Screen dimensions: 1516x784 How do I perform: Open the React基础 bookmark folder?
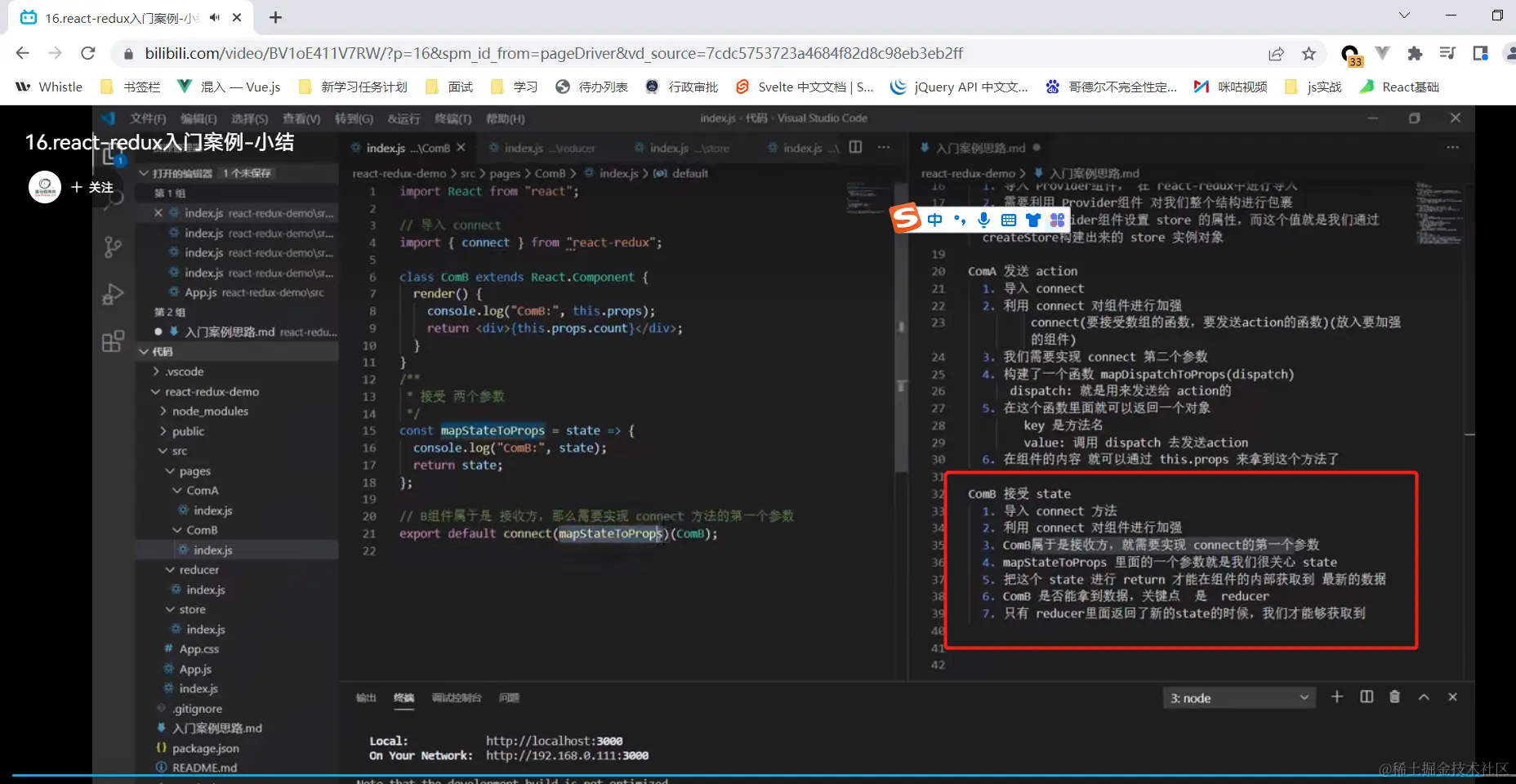pos(1399,87)
